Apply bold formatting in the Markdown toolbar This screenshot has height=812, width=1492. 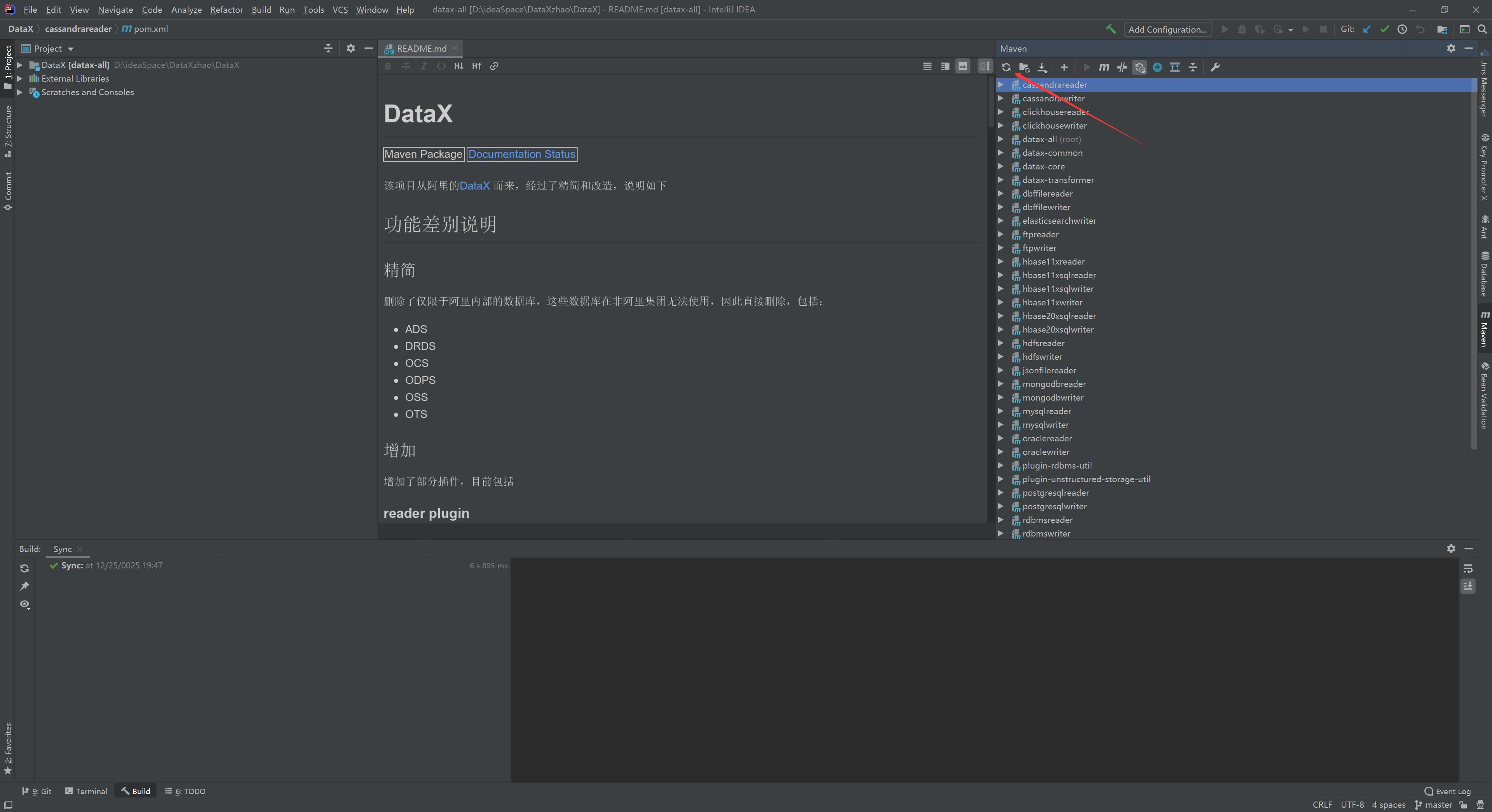click(388, 66)
